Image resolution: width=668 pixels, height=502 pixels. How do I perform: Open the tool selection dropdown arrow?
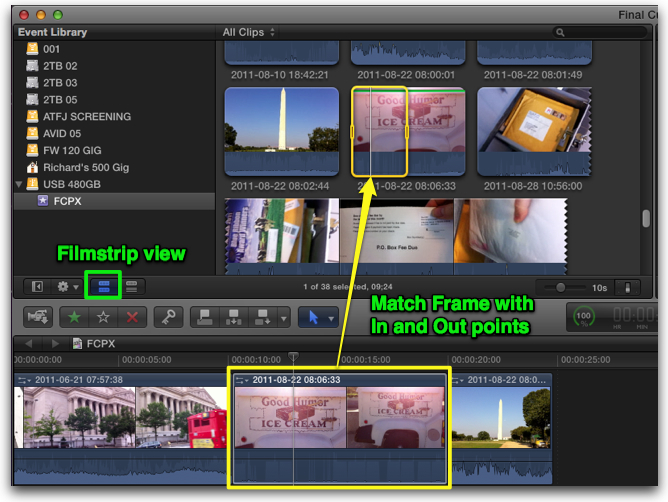[331, 318]
